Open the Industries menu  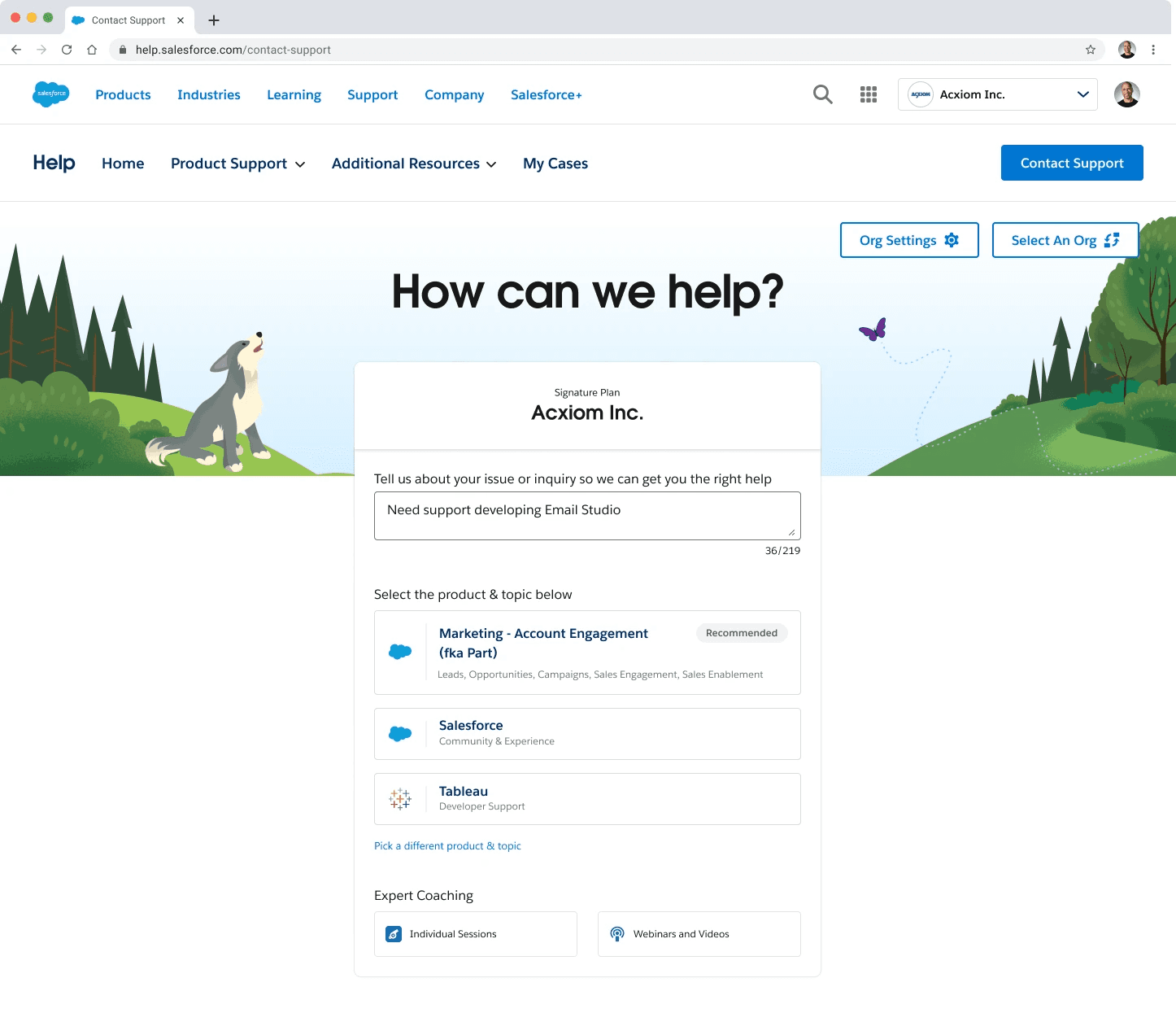[209, 95]
